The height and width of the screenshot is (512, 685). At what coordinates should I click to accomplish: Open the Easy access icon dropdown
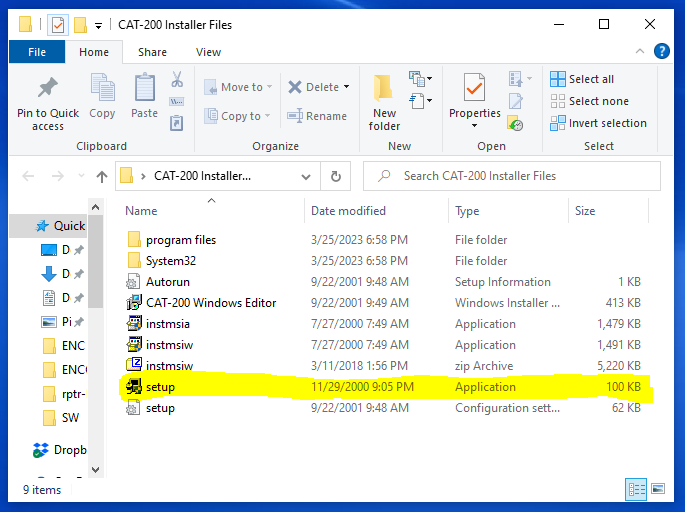pos(420,101)
